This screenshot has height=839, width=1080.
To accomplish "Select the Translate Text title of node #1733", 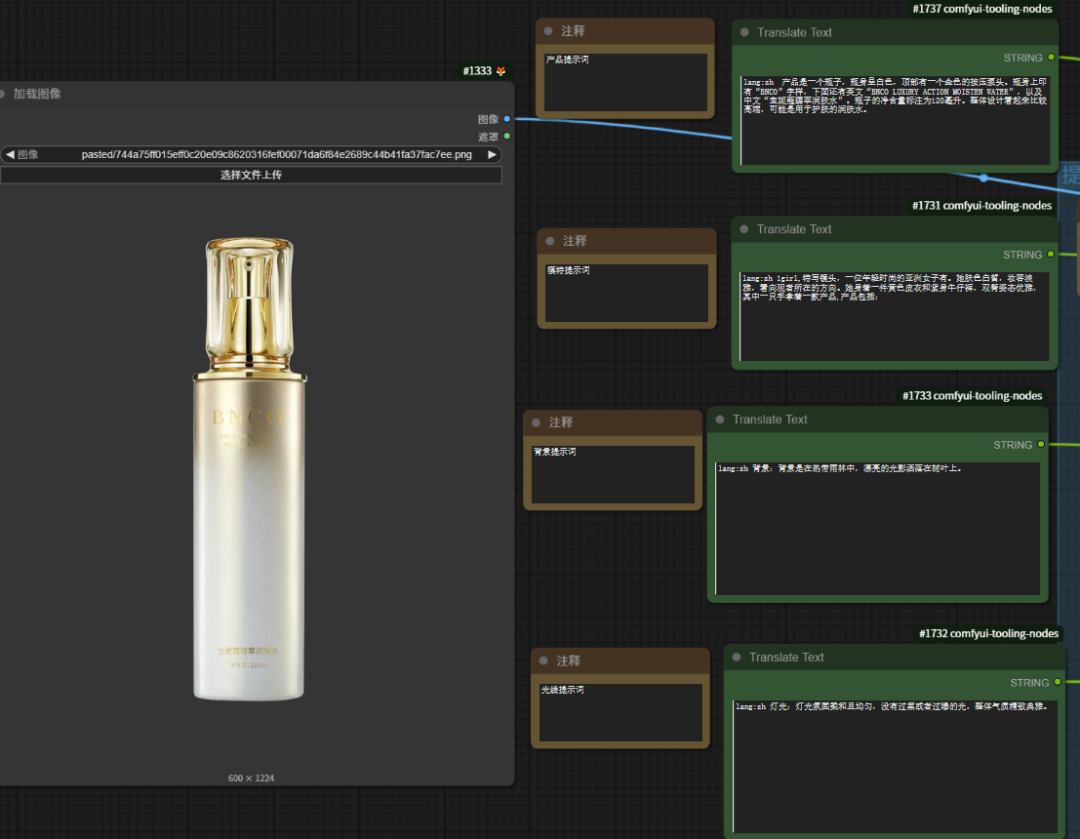I will tap(769, 420).
